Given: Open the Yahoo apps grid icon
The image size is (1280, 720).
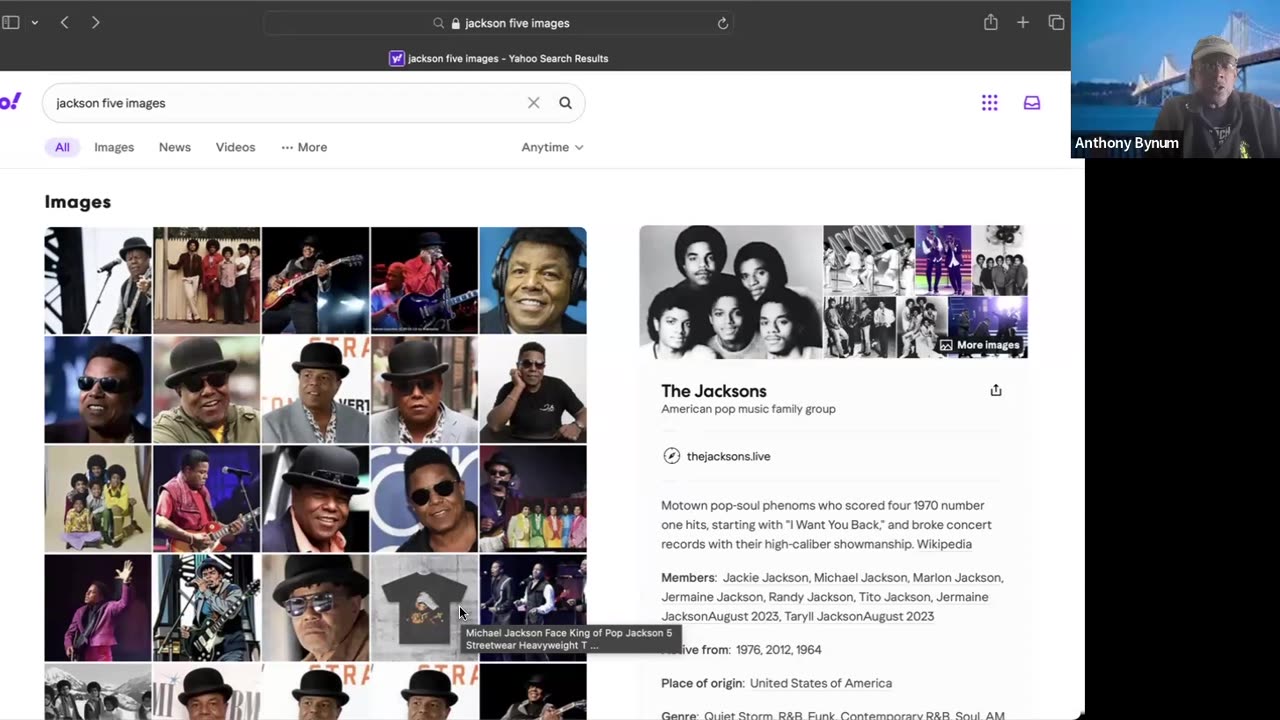Looking at the screenshot, I should point(990,102).
